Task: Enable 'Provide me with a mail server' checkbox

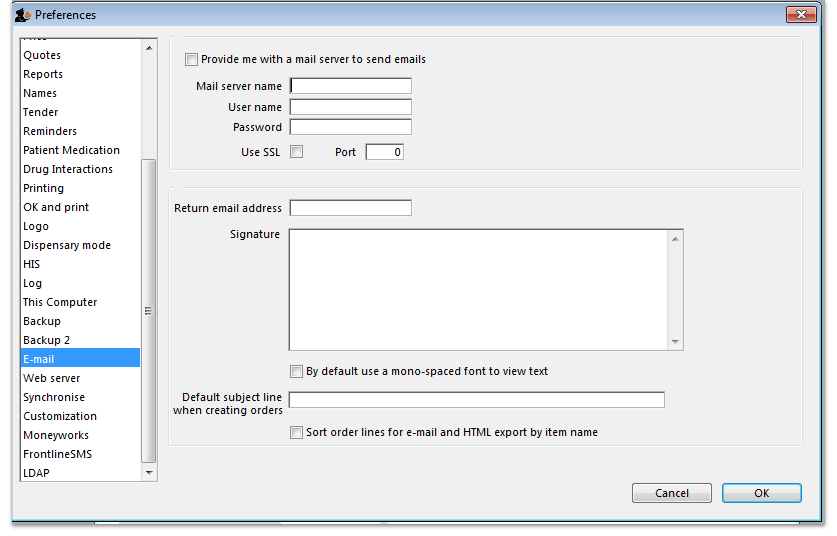Action: click(x=192, y=60)
